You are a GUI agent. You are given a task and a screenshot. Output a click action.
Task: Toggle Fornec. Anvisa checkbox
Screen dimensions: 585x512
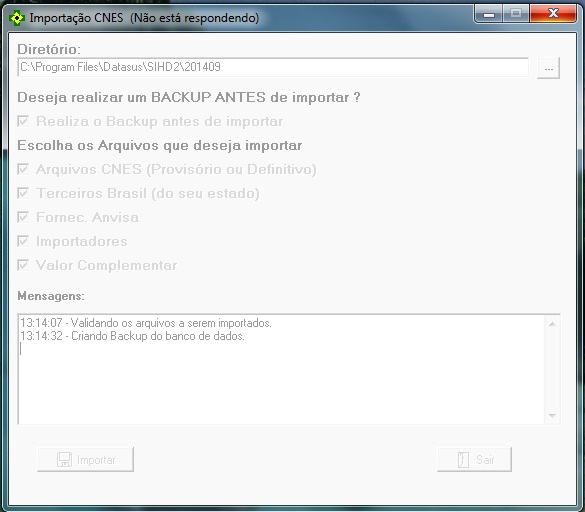pyautogui.click(x=23, y=217)
